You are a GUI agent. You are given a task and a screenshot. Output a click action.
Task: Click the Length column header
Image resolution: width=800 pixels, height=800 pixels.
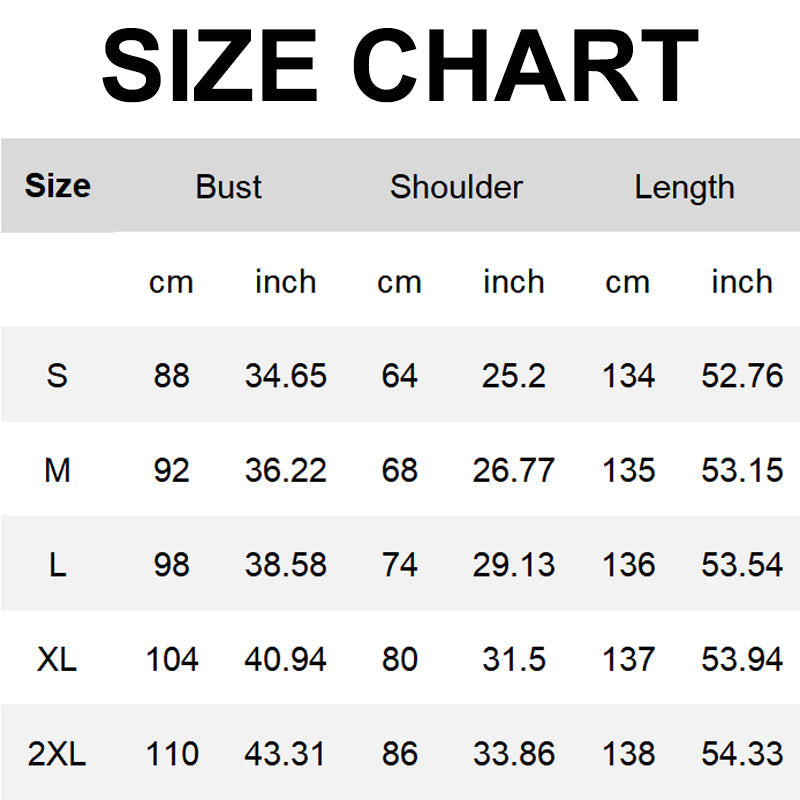click(x=684, y=187)
